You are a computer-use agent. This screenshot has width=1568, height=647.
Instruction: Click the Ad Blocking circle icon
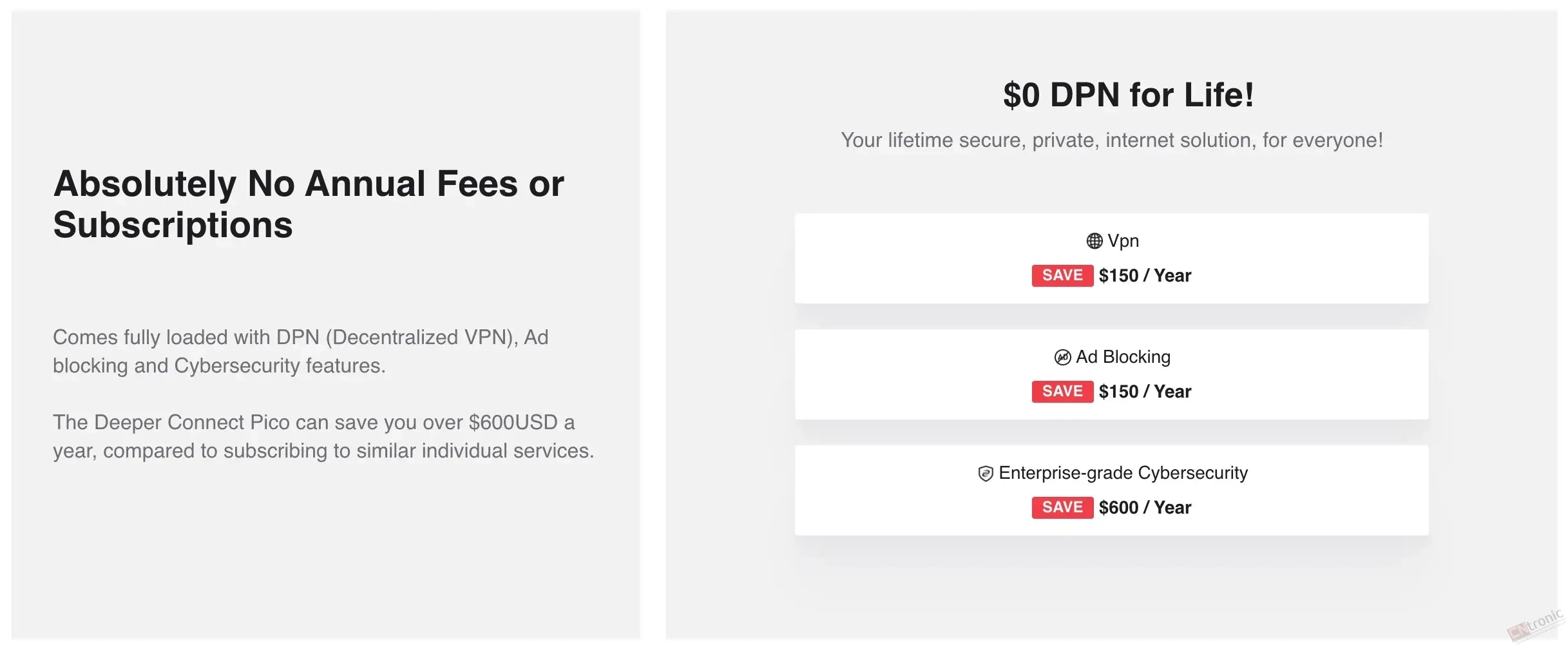[x=1062, y=357]
